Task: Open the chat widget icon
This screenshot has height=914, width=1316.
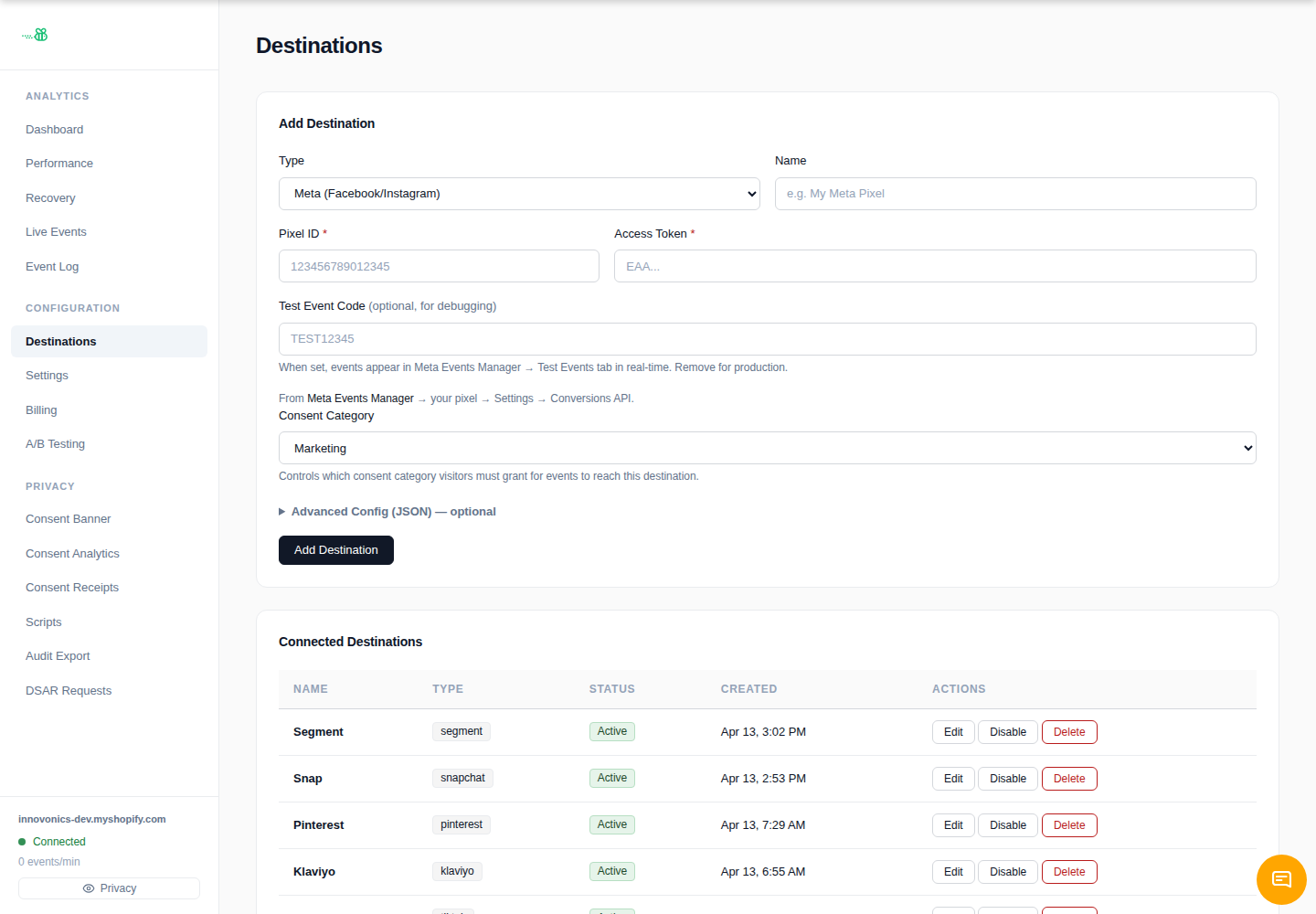Action: 1281,879
